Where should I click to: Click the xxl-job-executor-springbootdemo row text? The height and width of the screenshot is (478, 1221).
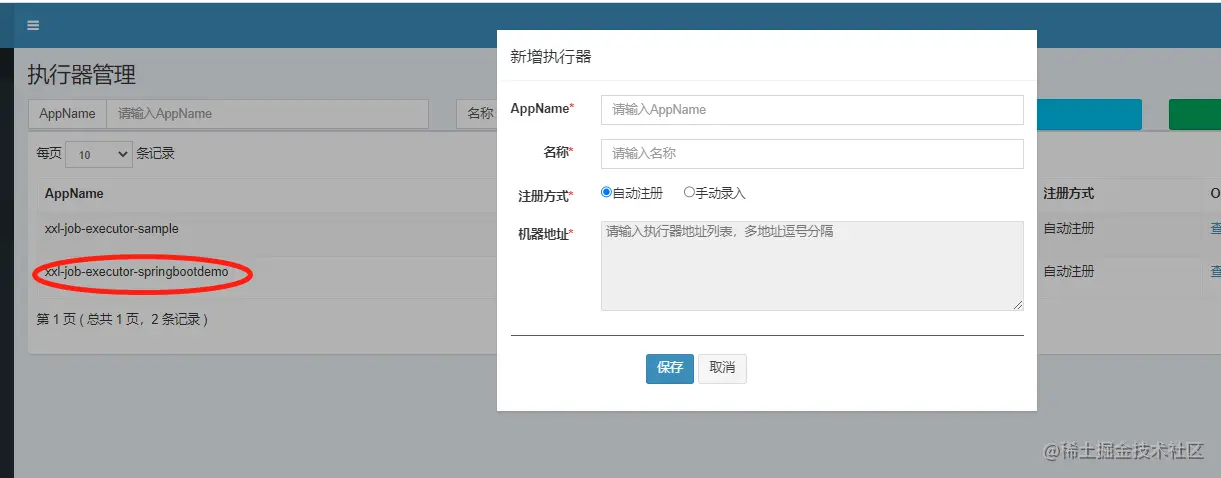point(137,272)
